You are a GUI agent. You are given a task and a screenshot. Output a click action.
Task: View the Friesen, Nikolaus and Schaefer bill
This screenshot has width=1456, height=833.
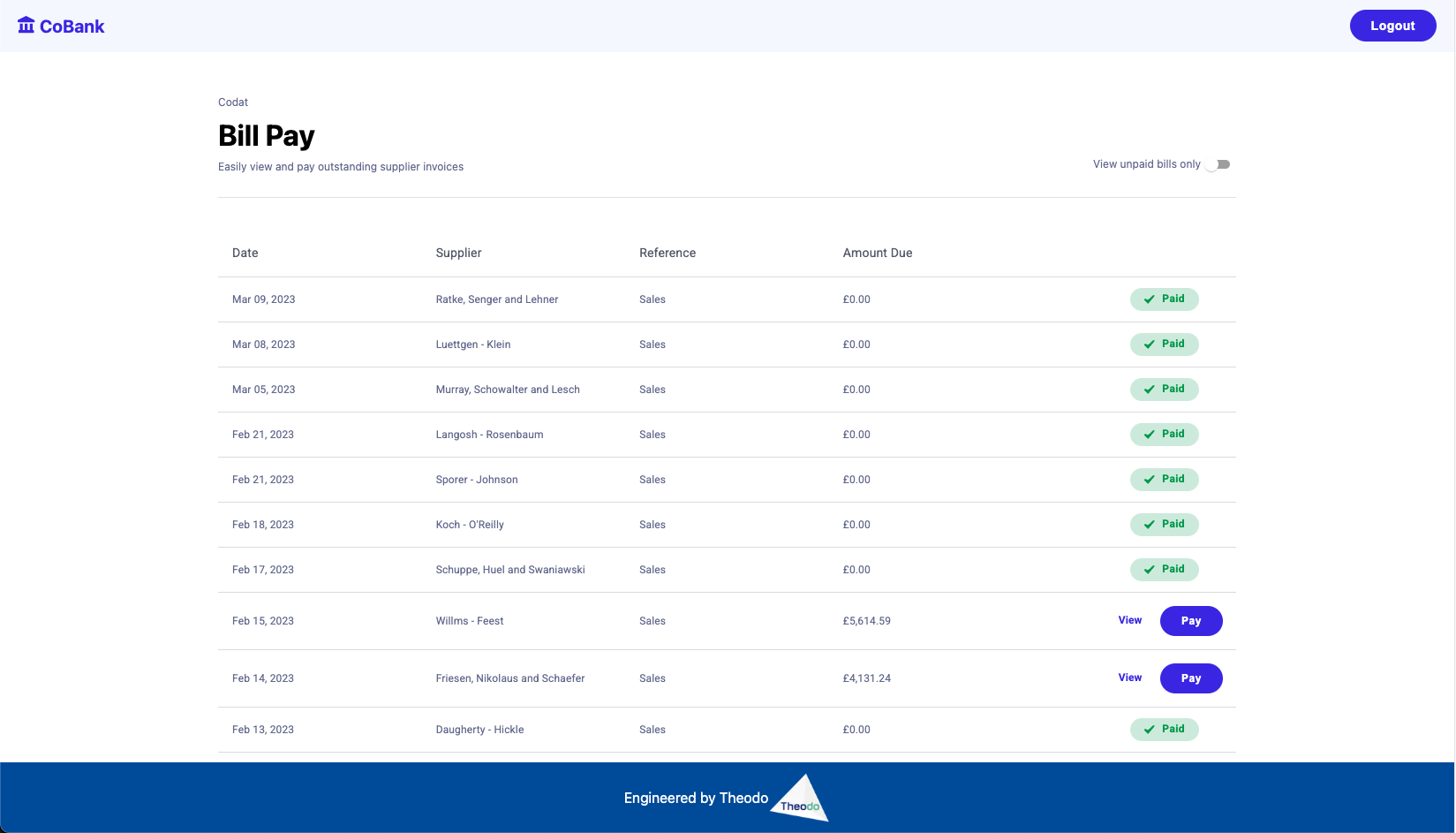coord(1130,678)
